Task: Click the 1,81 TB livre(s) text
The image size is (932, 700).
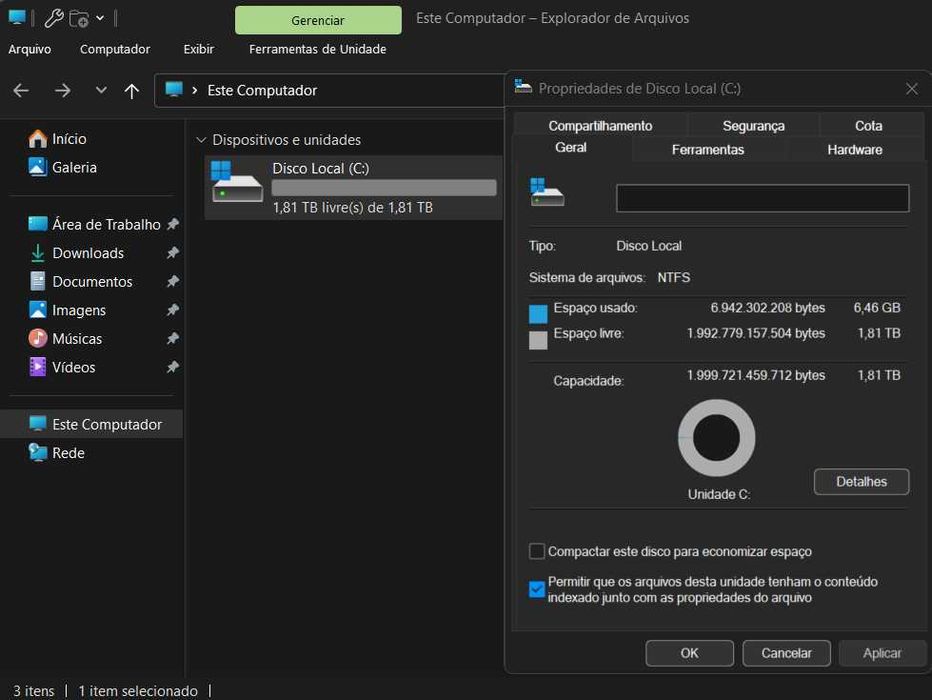Action: pyautogui.click(x=352, y=207)
